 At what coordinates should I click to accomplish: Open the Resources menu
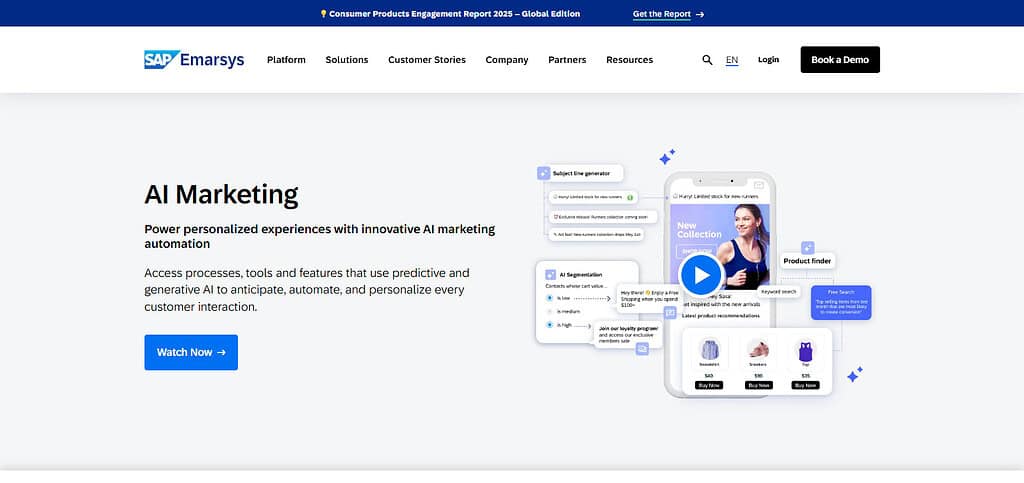coord(630,59)
